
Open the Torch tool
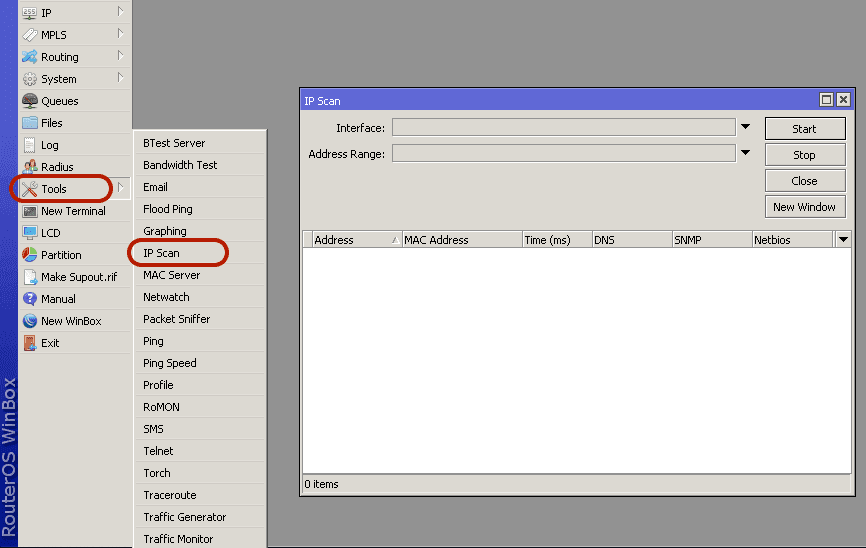pos(200,473)
